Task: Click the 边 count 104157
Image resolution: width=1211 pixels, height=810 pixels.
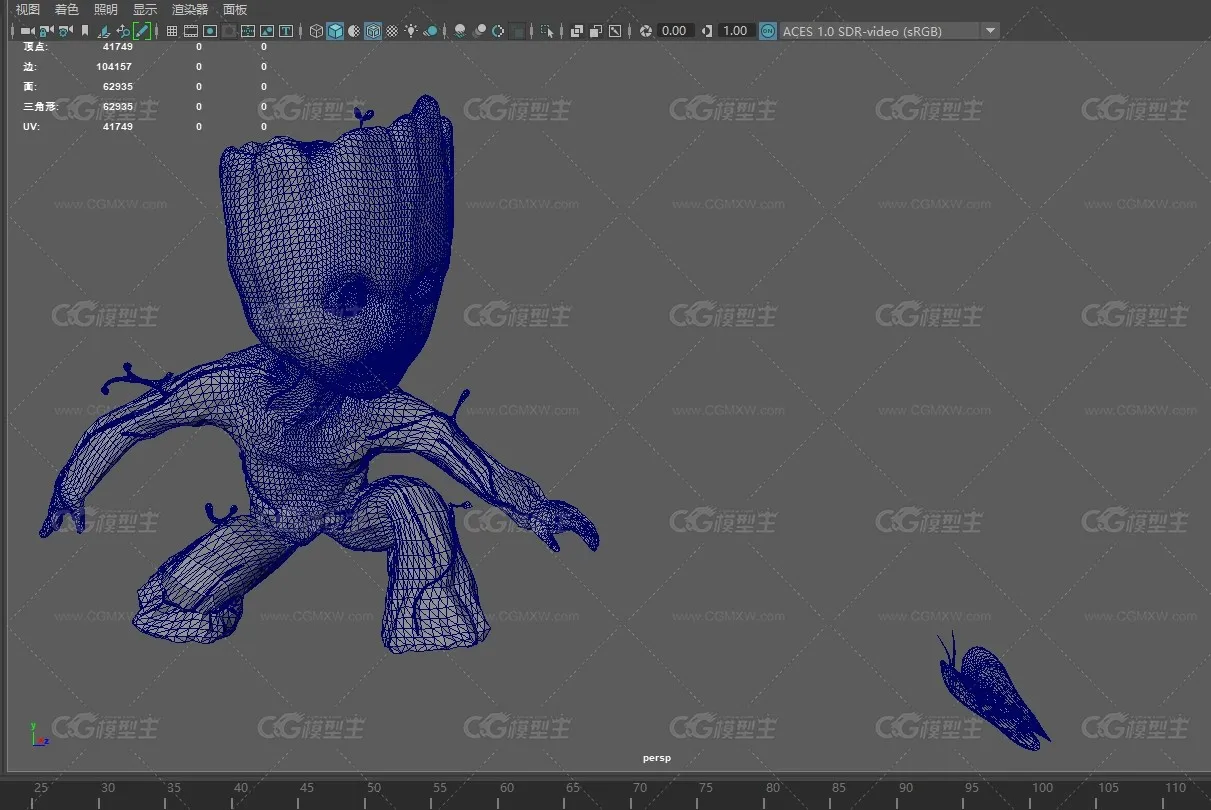Action: (x=114, y=66)
